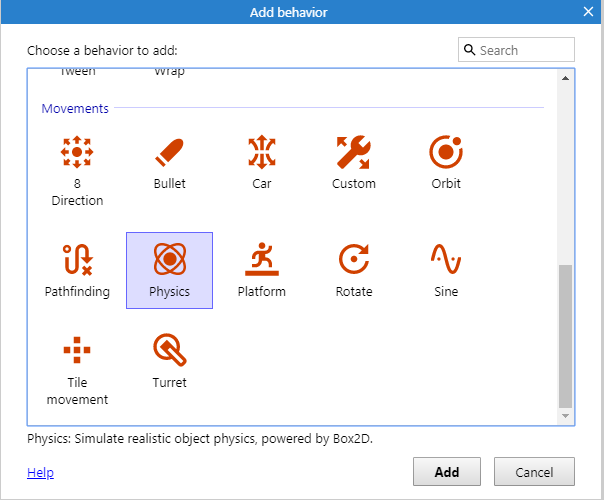This screenshot has width=604, height=500.
Task: Pick the Turret behavior icon
Action: (x=169, y=352)
